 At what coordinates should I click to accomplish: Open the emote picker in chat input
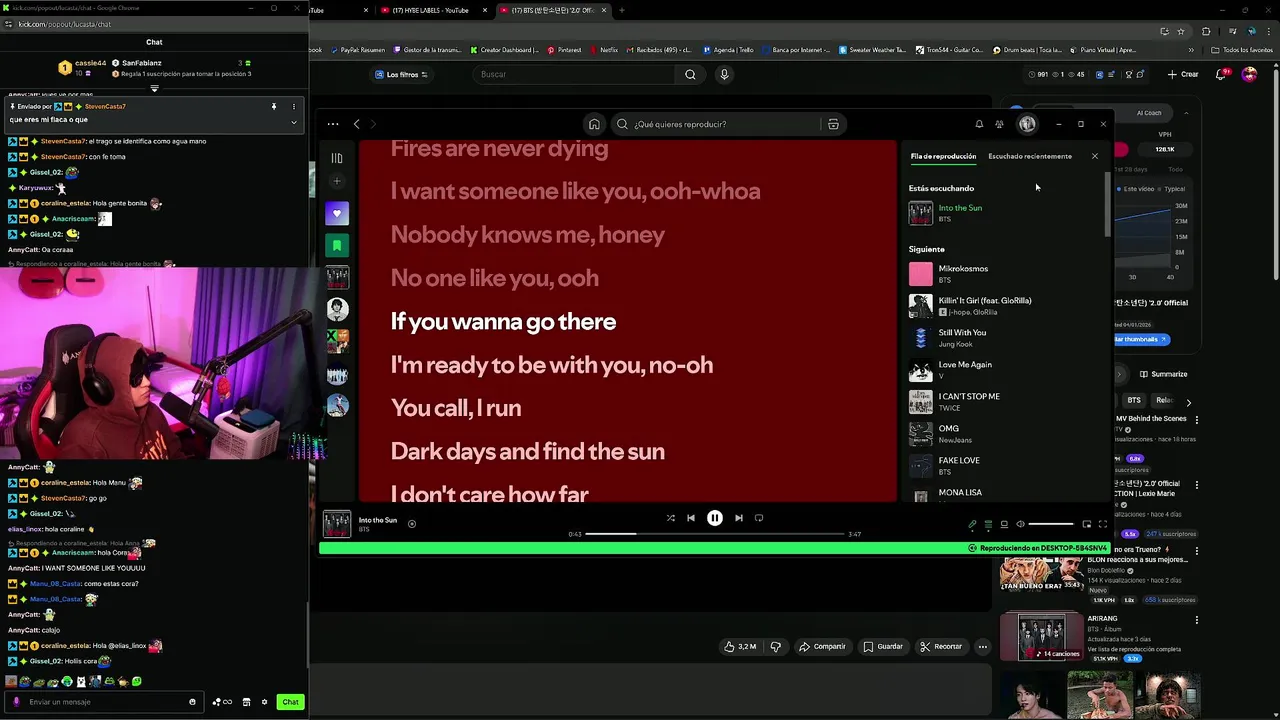[192, 702]
